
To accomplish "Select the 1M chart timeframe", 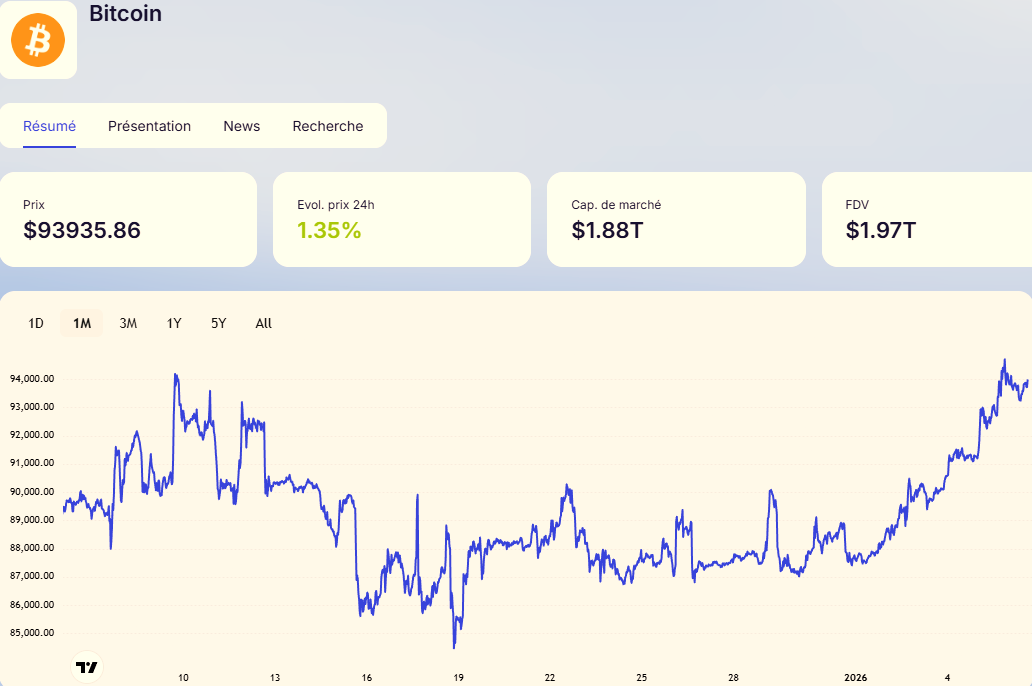I will [82, 323].
